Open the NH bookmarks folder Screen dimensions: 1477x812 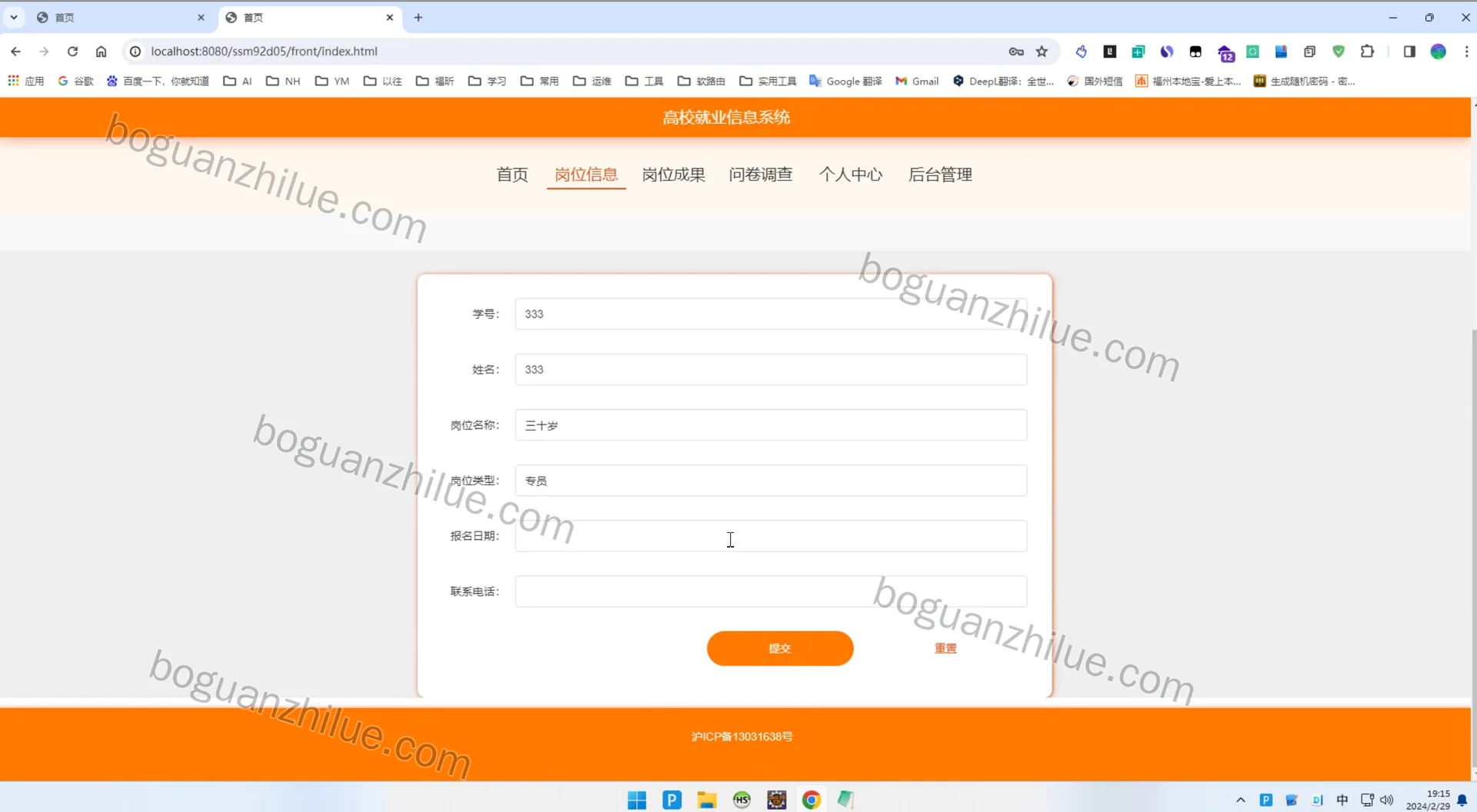point(283,81)
